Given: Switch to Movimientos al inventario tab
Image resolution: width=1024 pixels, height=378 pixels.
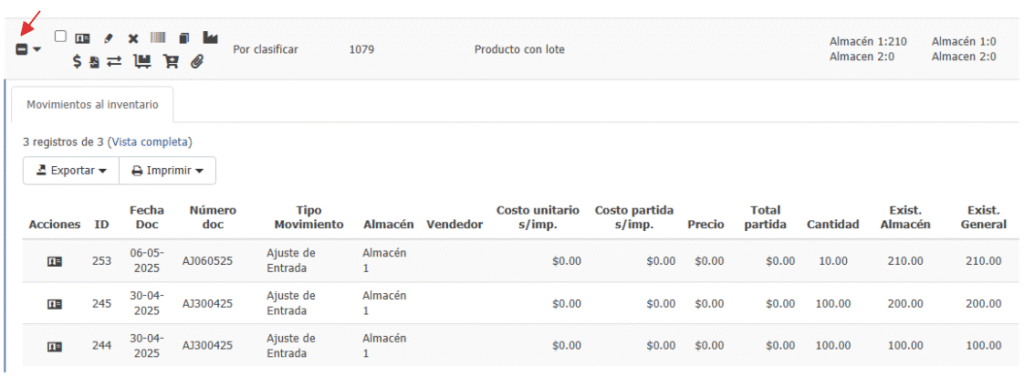Looking at the screenshot, I should [x=92, y=104].
